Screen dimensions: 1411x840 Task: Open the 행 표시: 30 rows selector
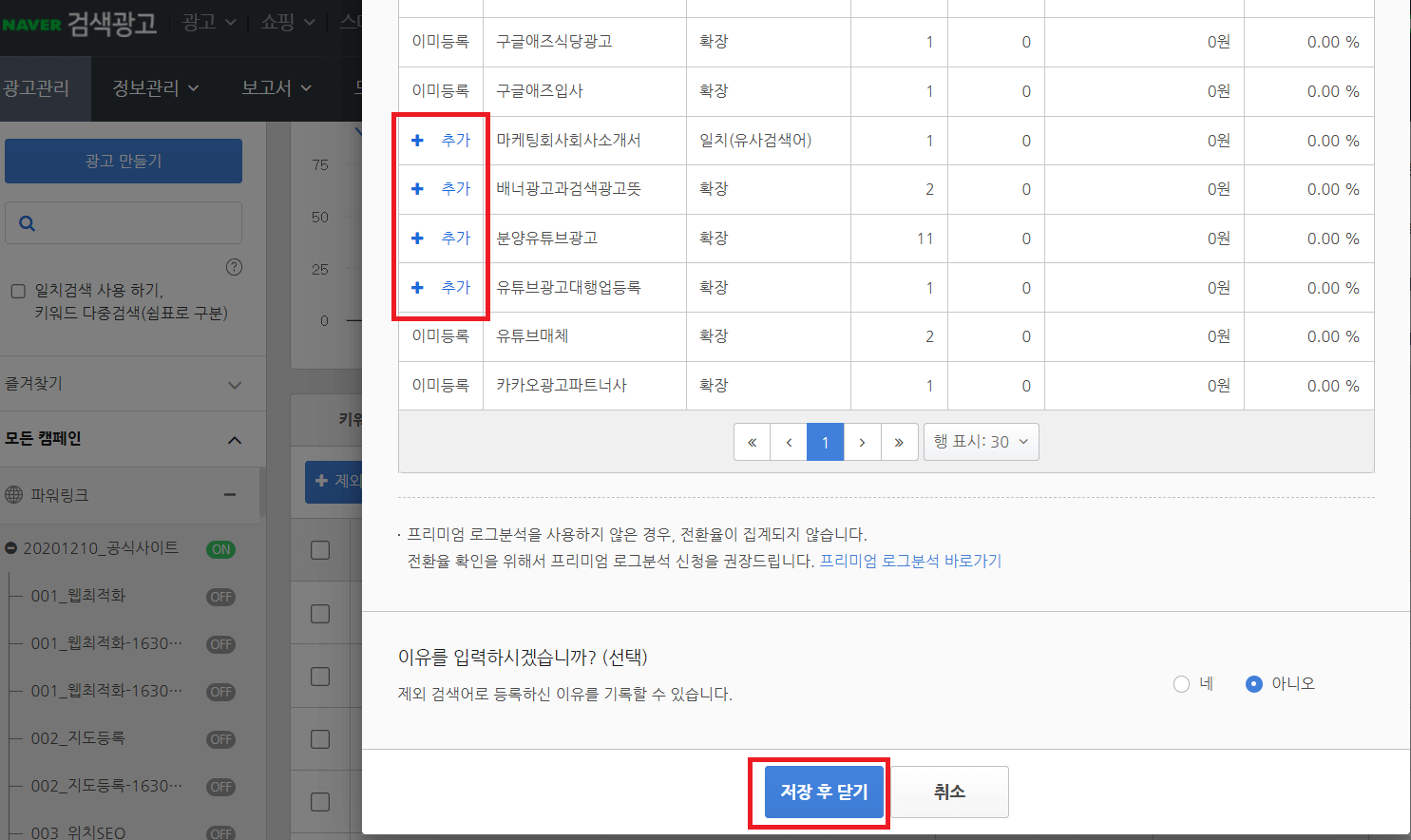[982, 441]
